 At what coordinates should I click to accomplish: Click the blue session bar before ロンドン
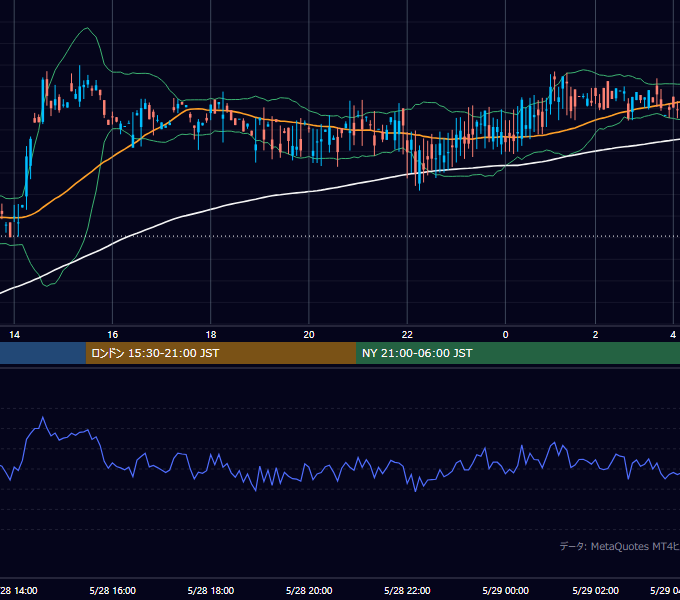click(43, 353)
